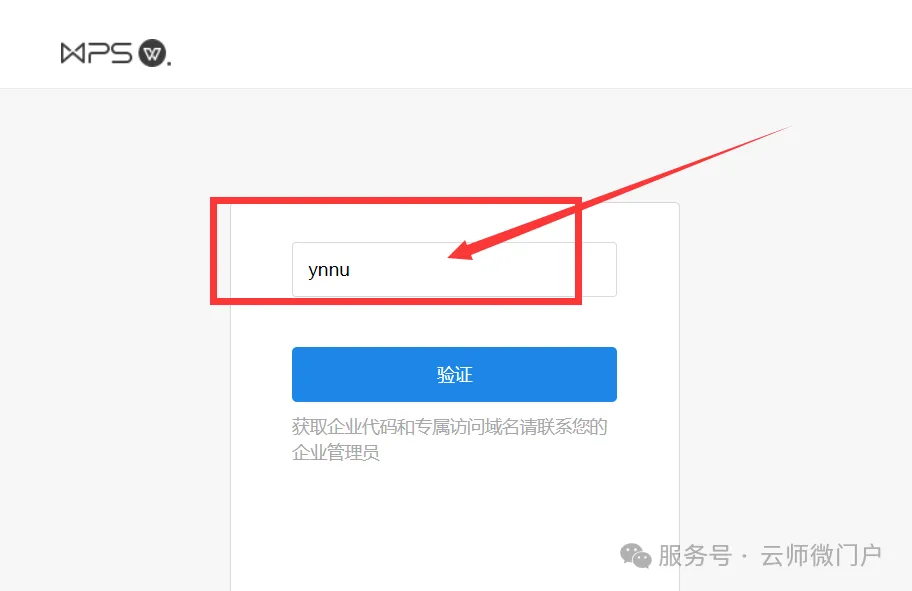Click the 企业管理员 text line
912x591 pixels.
coord(336,452)
